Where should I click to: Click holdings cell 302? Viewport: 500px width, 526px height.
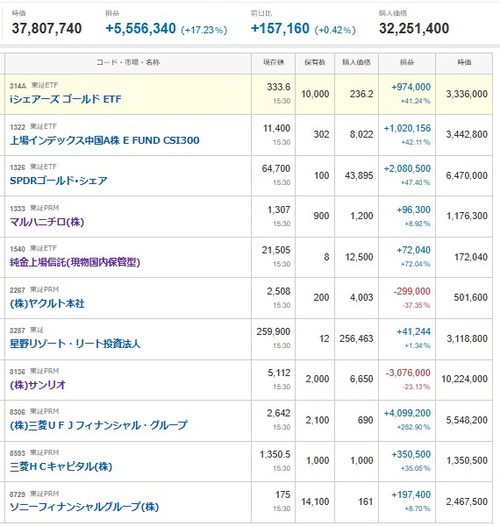tap(321, 135)
